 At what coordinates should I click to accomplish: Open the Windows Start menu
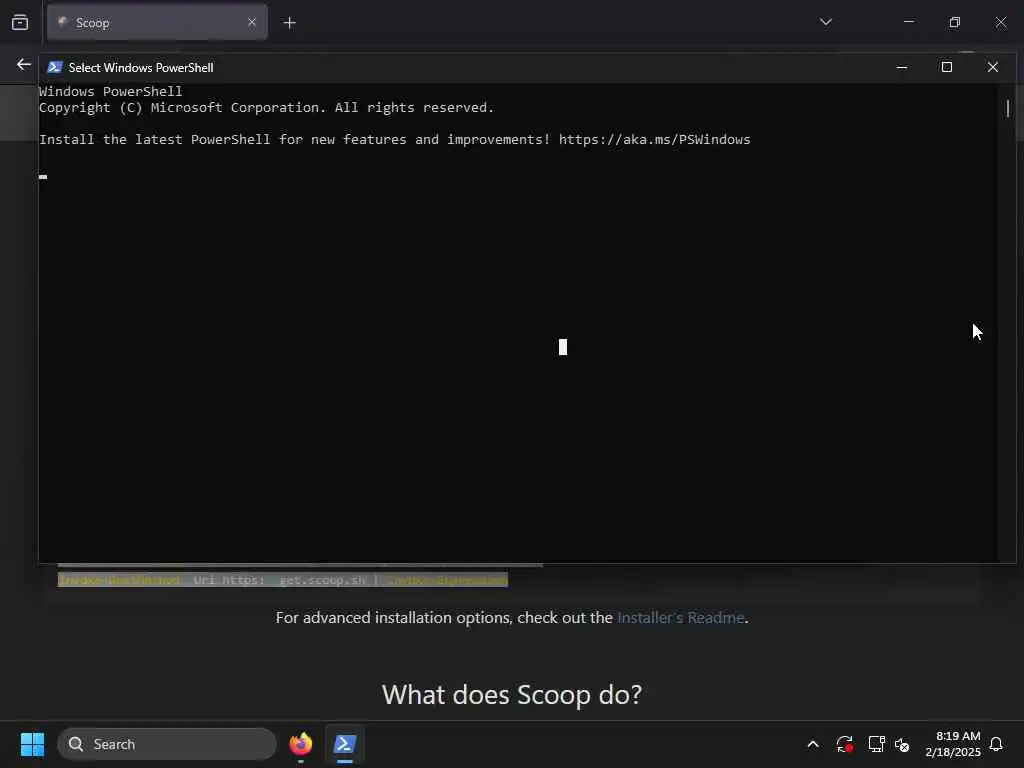click(x=33, y=744)
